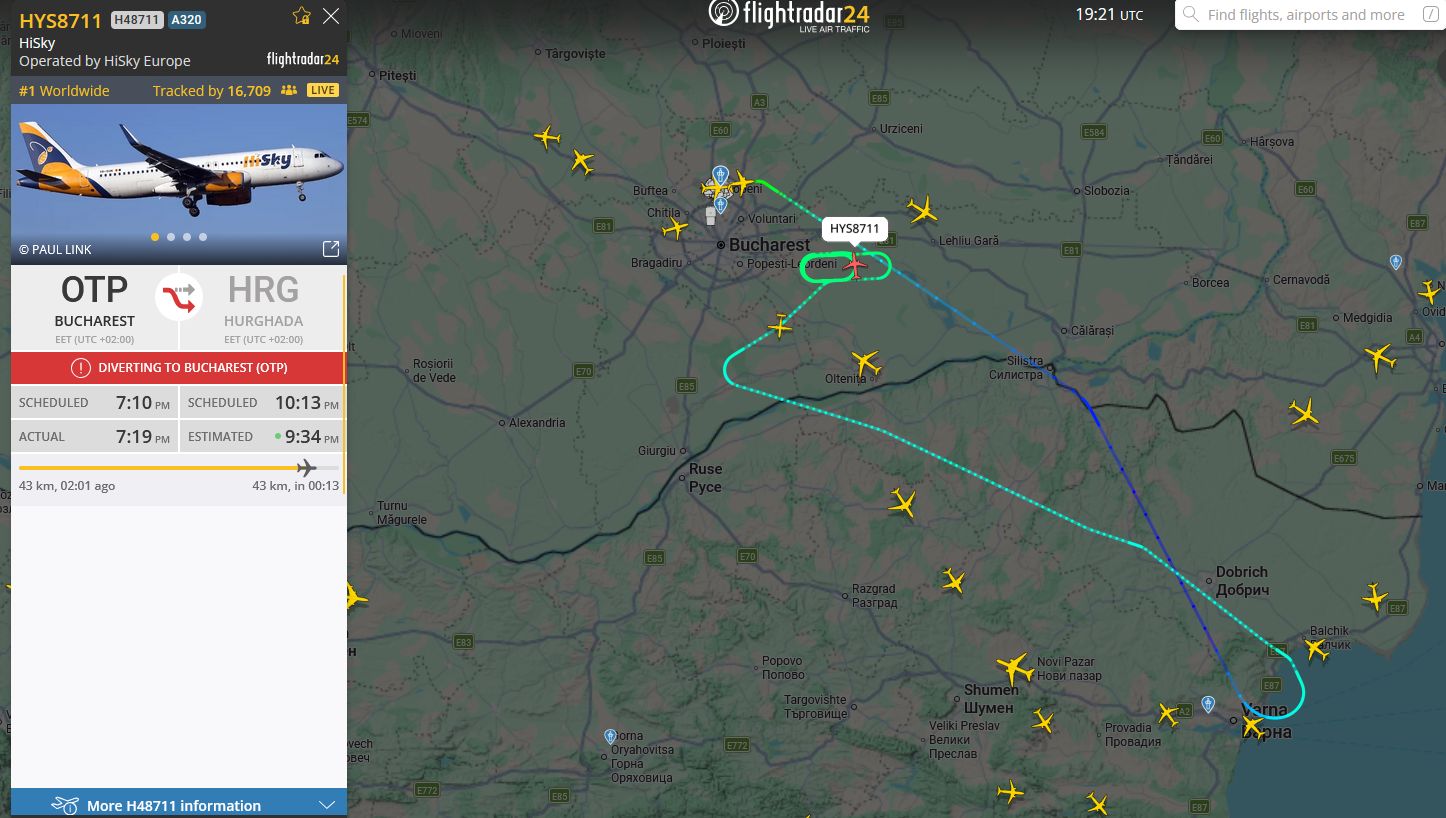This screenshot has width=1446, height=818.
Task: Show second aircraft photo via dot
Action: (x=170, y=237)
